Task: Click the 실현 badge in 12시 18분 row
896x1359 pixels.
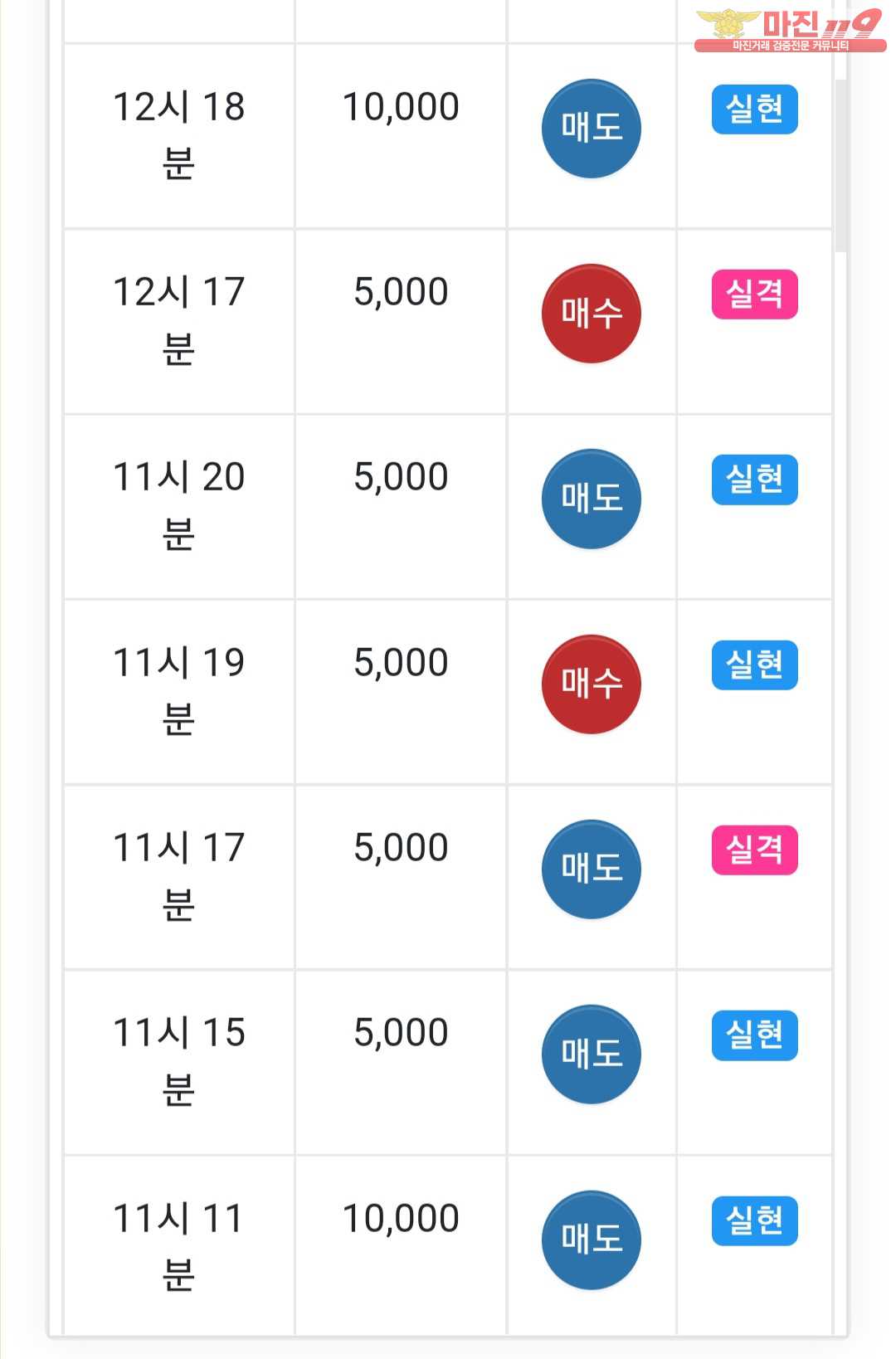Action: (x=754, y=110)
